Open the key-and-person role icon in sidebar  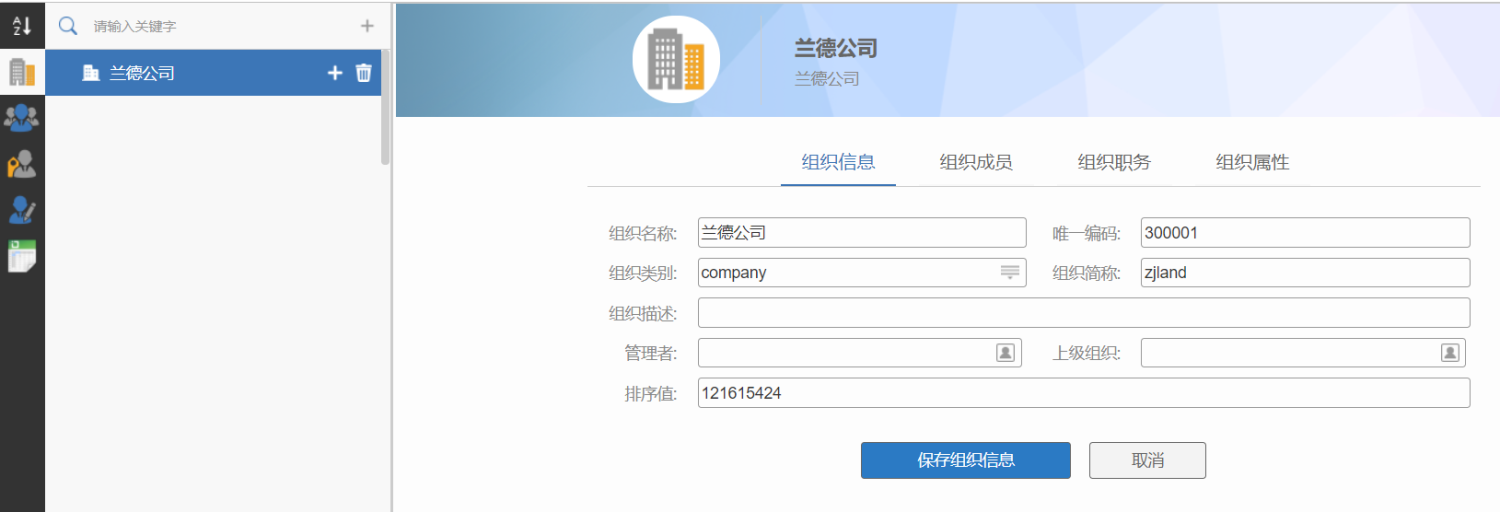tap(22, 164)
